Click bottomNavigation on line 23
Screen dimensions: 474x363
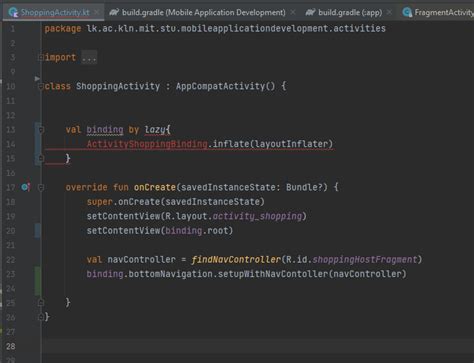[x=170, y=274]
